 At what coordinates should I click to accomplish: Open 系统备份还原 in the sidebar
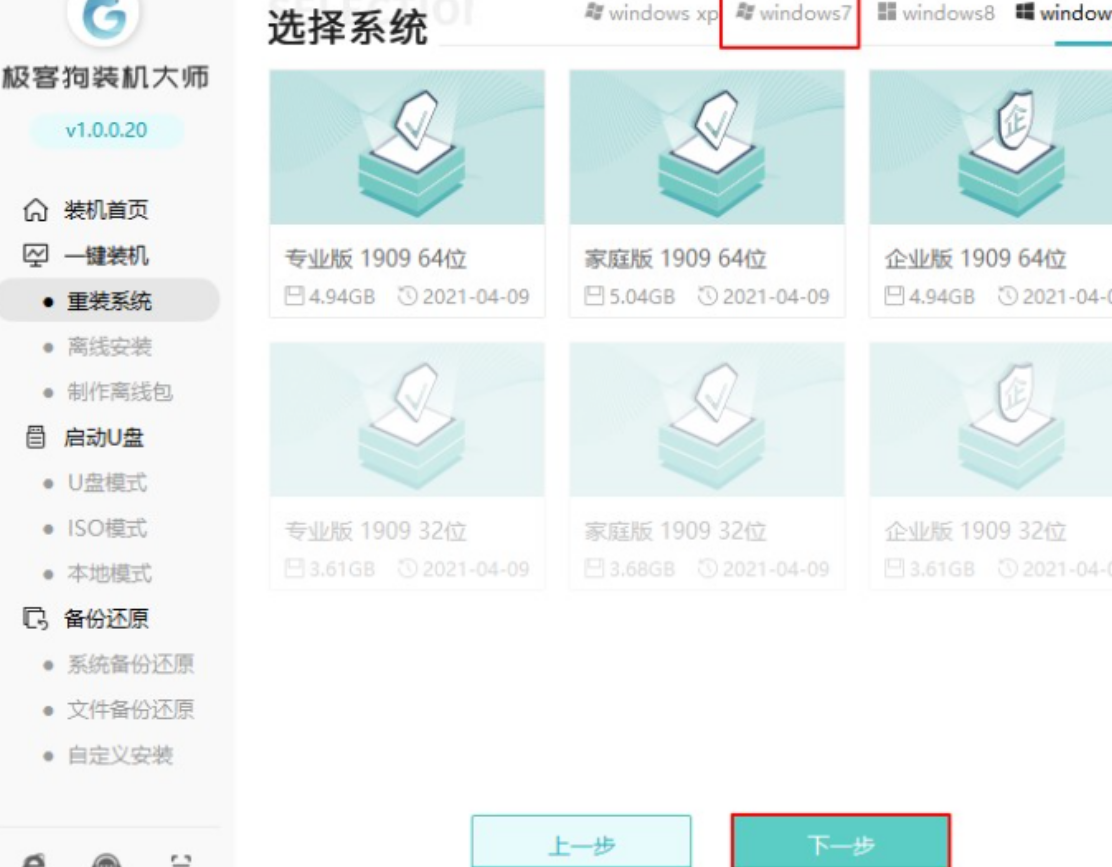click(x=130, y=664)
